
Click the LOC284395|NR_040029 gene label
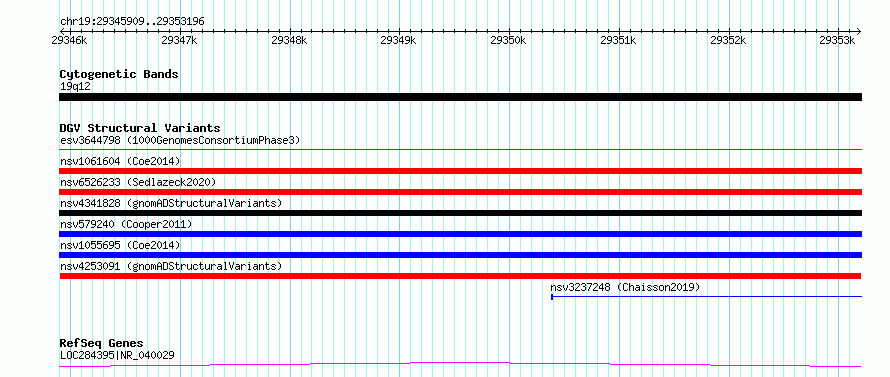117,356
